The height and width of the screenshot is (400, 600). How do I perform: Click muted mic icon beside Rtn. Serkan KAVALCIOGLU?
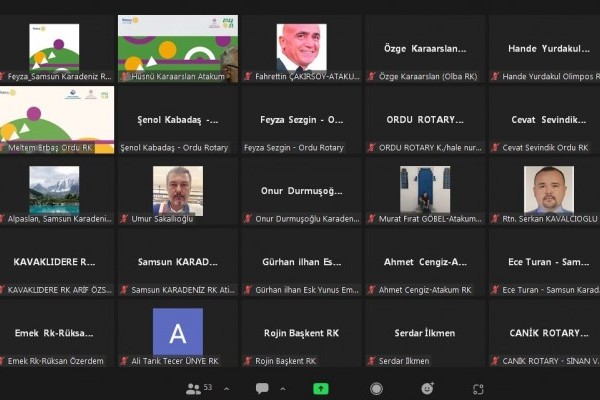click(495, 219)
